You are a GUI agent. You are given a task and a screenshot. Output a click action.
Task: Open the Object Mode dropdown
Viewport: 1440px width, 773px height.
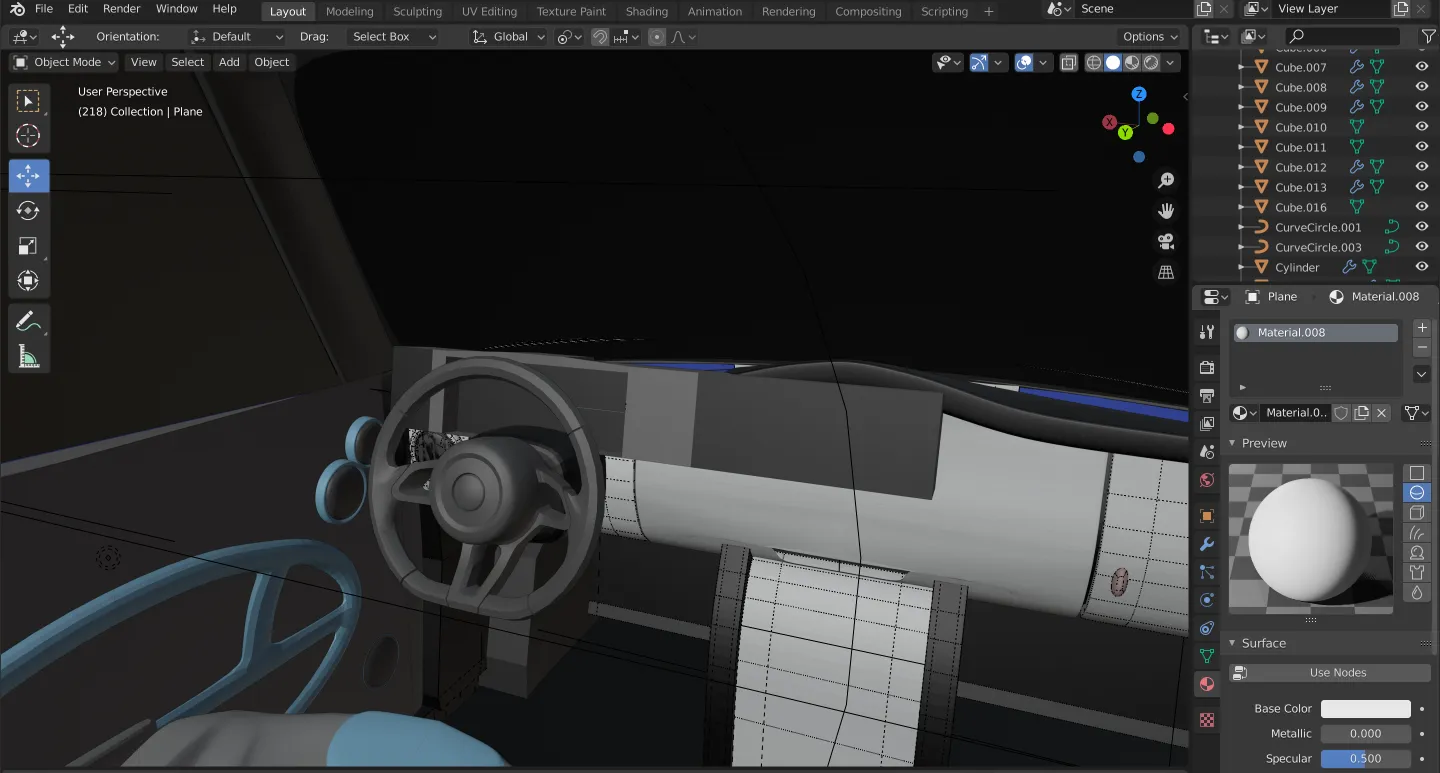pyautogui.click(x=65, y=62)
